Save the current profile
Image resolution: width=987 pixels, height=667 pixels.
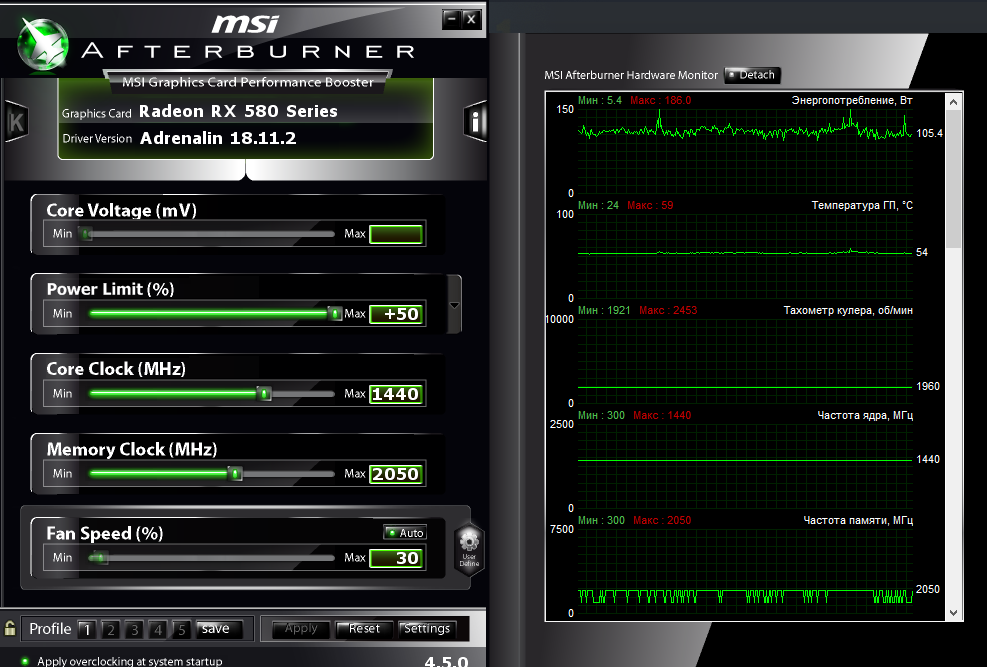click(x=218, y=629)
